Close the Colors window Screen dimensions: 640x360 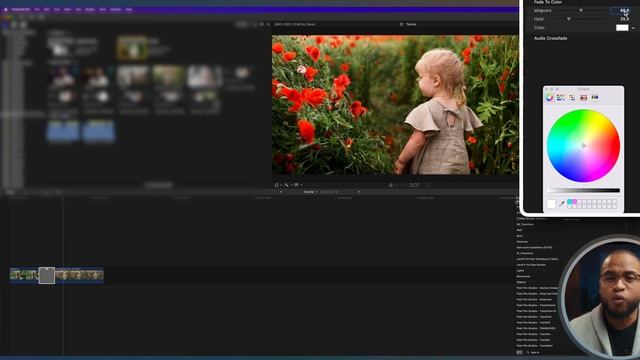click(547, 89)
